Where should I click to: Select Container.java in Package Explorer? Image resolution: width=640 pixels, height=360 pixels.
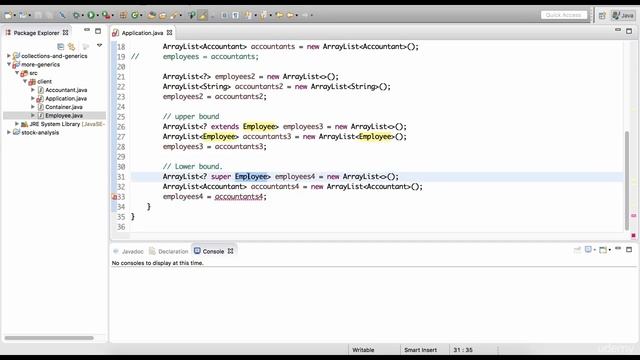pos(64,107)
